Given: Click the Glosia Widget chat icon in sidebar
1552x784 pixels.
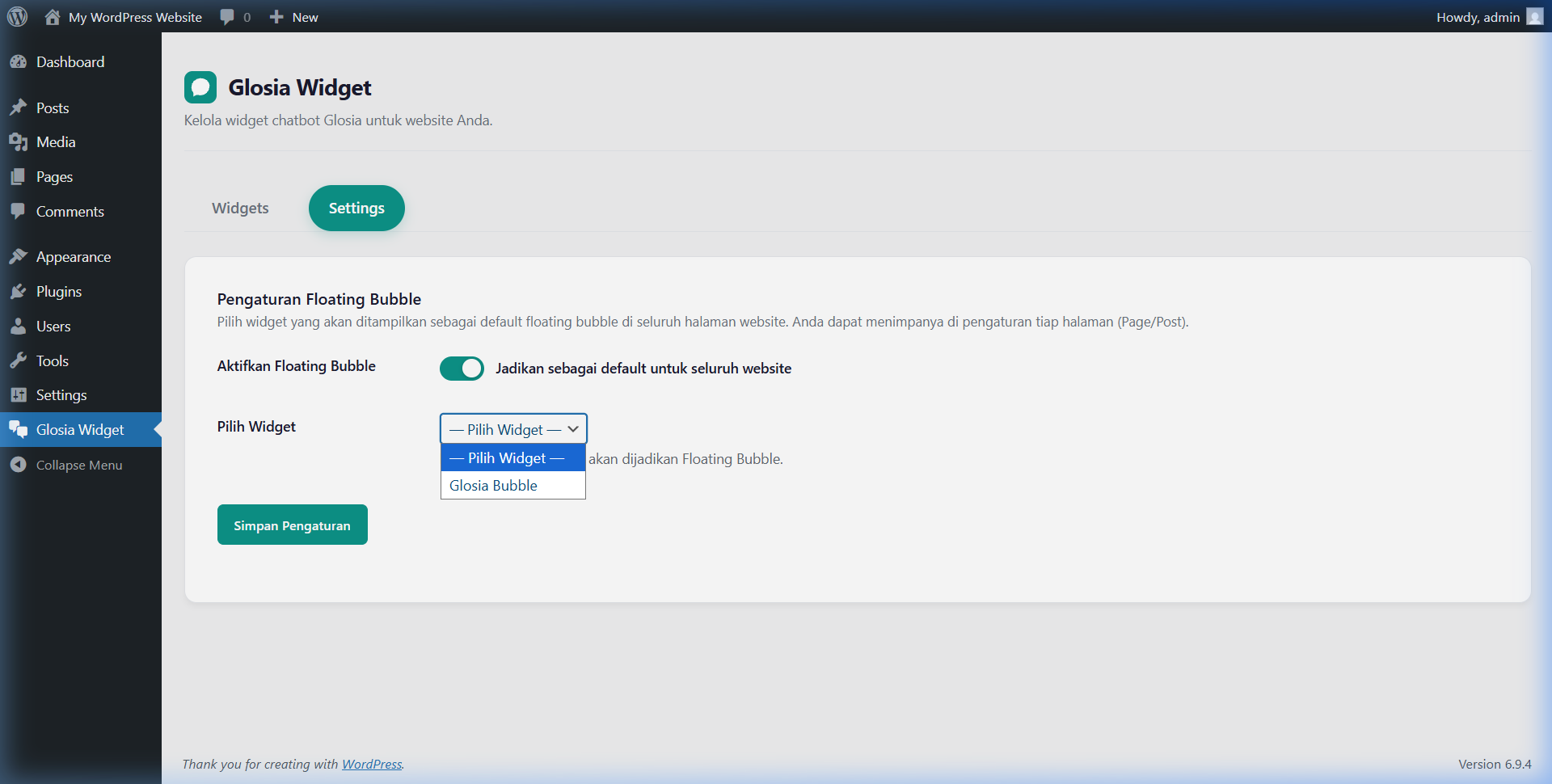Looking at the screenshot, I should [x=18, y=430].
